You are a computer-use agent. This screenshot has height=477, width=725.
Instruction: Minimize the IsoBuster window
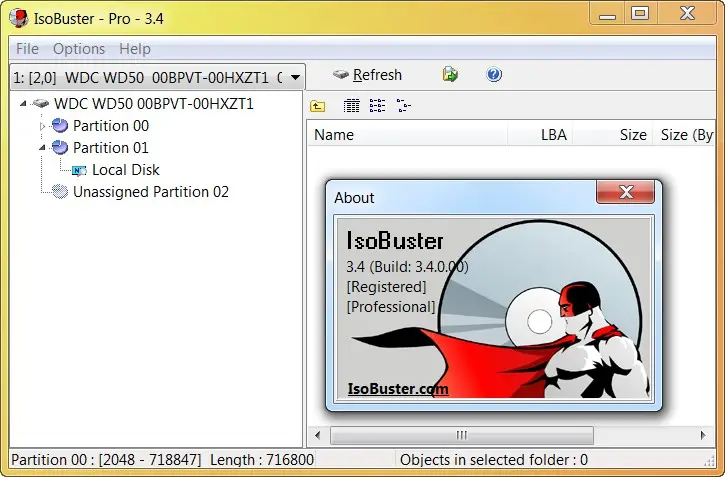pos(607,13)
